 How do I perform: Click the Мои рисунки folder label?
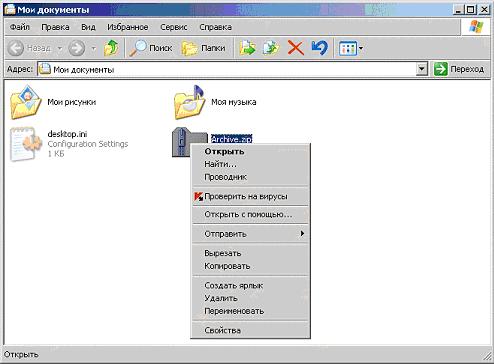[72, 102]
